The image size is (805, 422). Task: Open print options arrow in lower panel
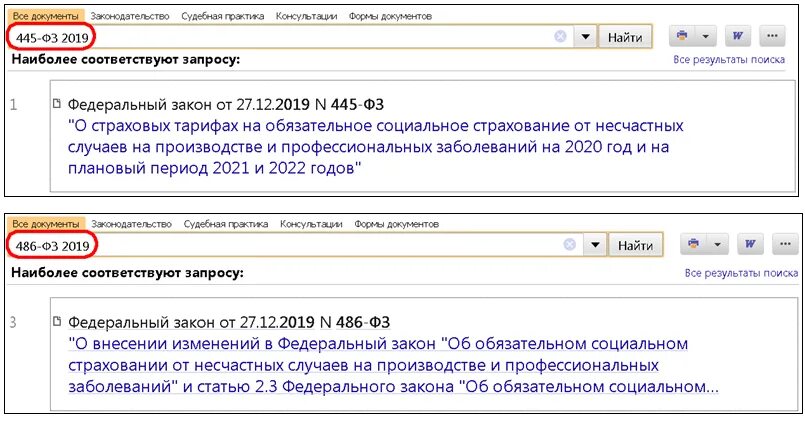(718, 244)
